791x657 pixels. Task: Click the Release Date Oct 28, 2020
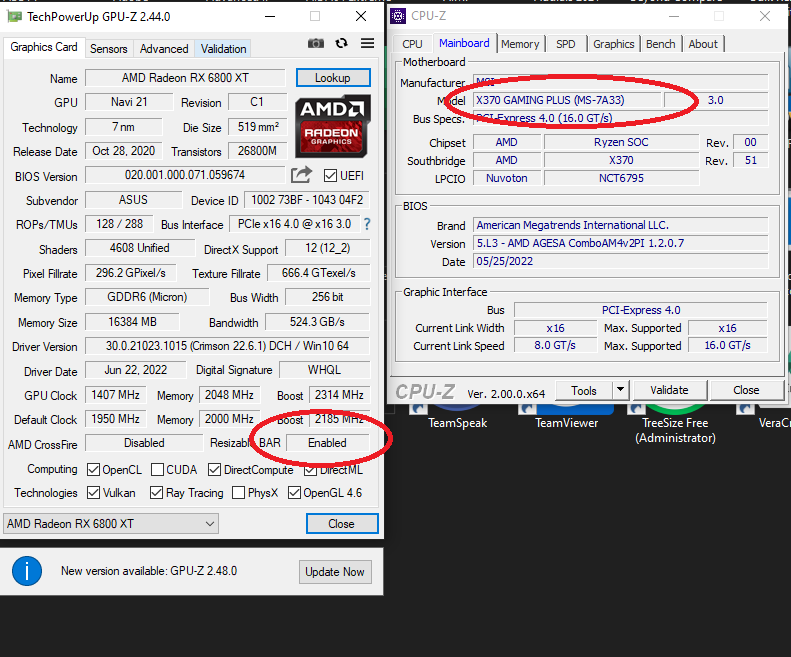(x=124, y=151)
